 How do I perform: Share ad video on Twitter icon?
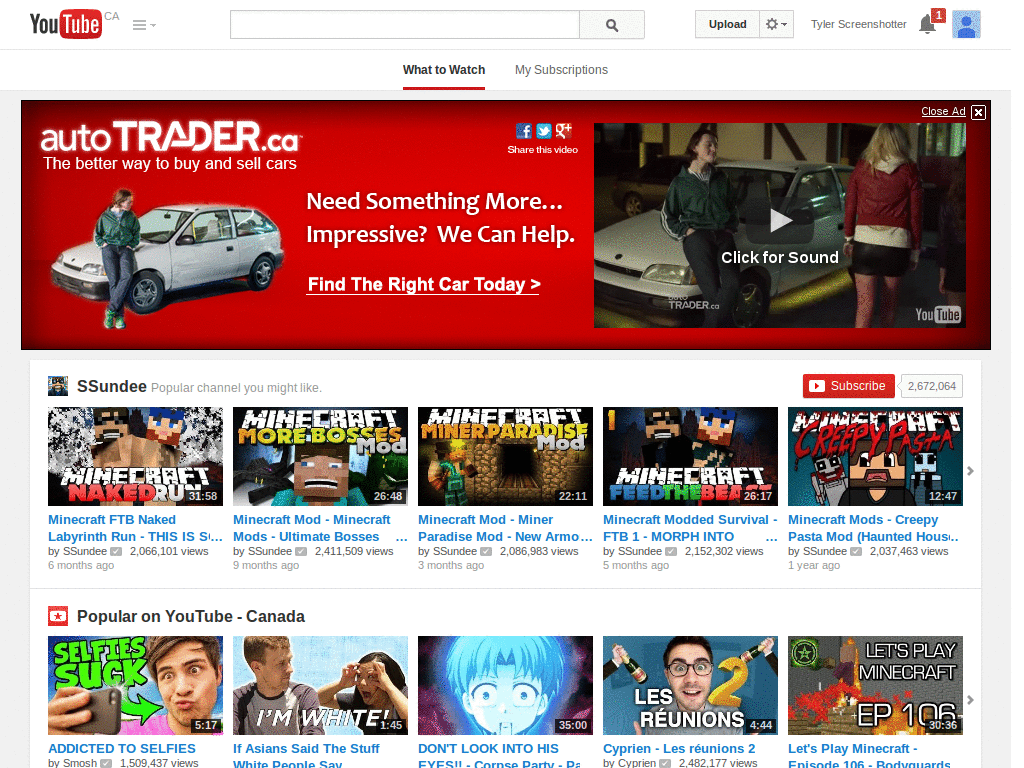[543, 131]
